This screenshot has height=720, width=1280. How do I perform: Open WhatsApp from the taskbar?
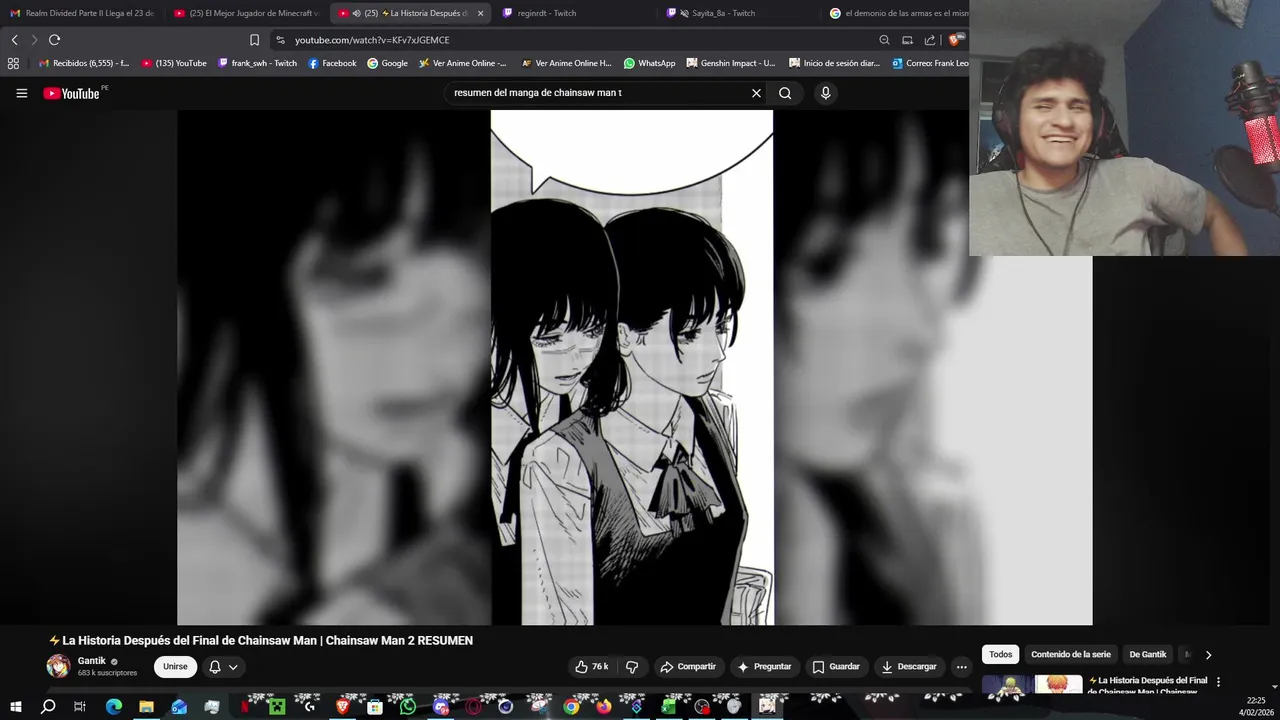pyautogui.click(x=408, y=706)
